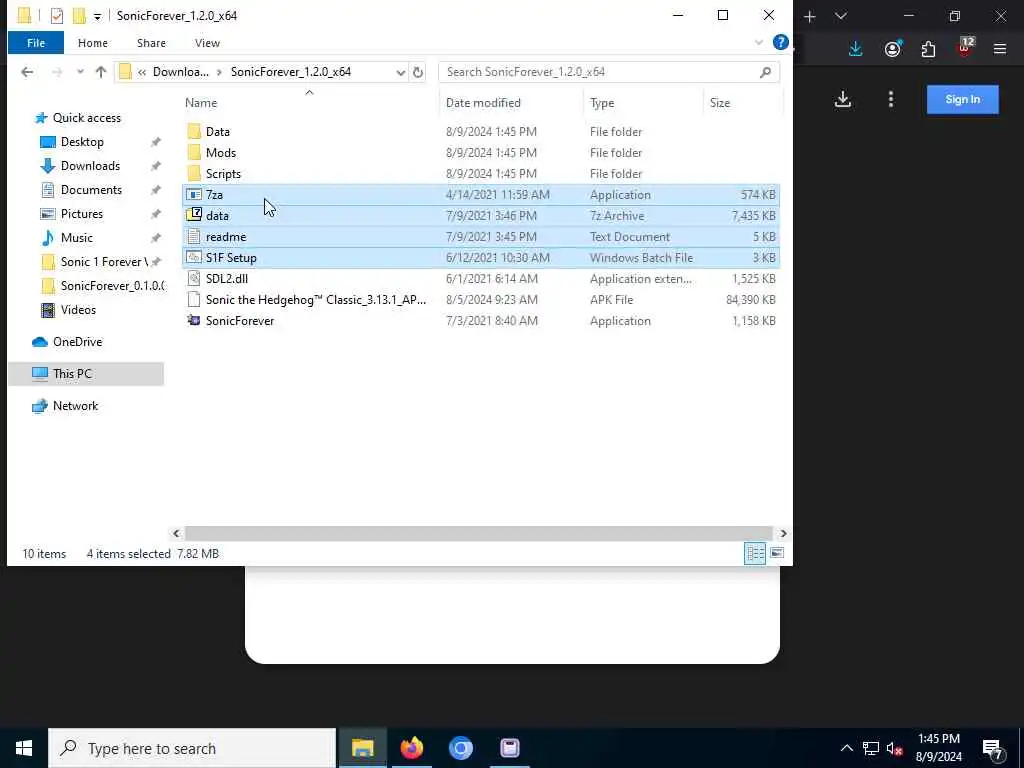Image resolution: width=1024 pixels, height=768 pixels.
Task: Click the Mods folder icon
Action: [194, 152]
